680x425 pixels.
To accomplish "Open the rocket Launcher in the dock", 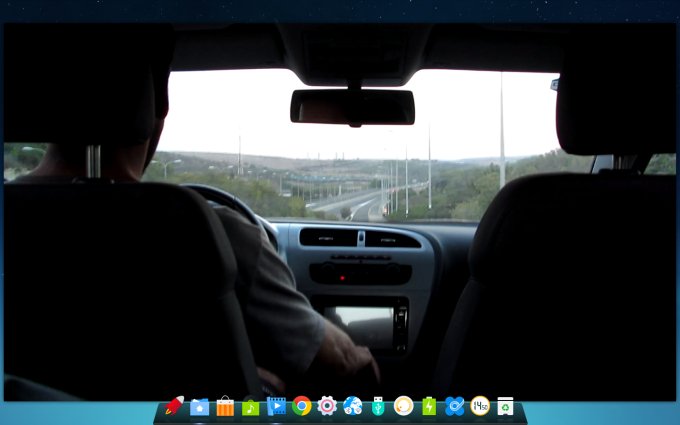I will coord(174,405).
